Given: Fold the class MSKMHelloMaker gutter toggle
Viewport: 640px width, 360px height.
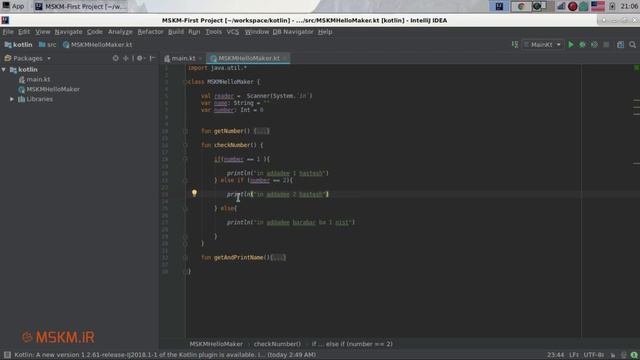Looking at the screenshot, I should (185, 82).
